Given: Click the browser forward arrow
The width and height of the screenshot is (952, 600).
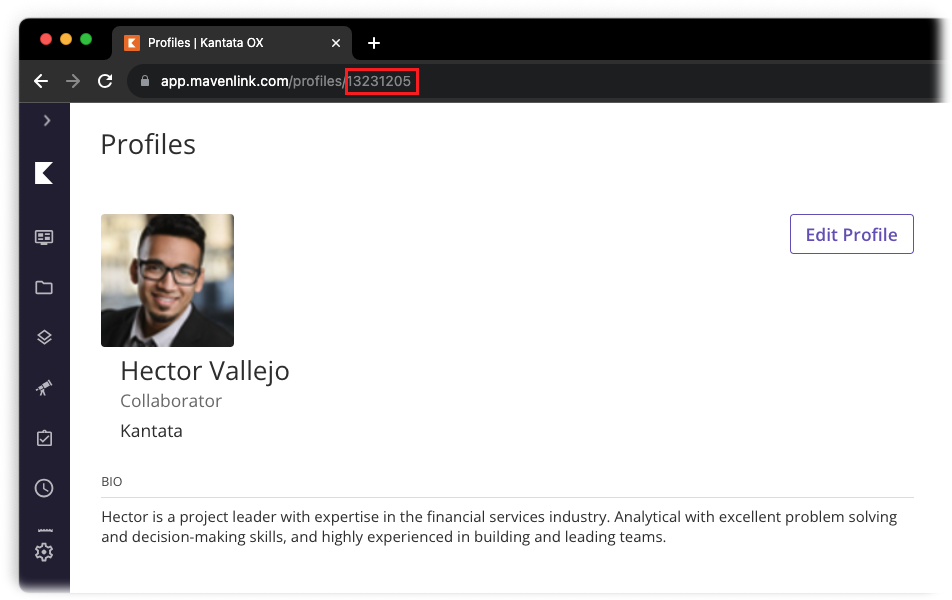Looking at the screenshot, I should (73, 81).
